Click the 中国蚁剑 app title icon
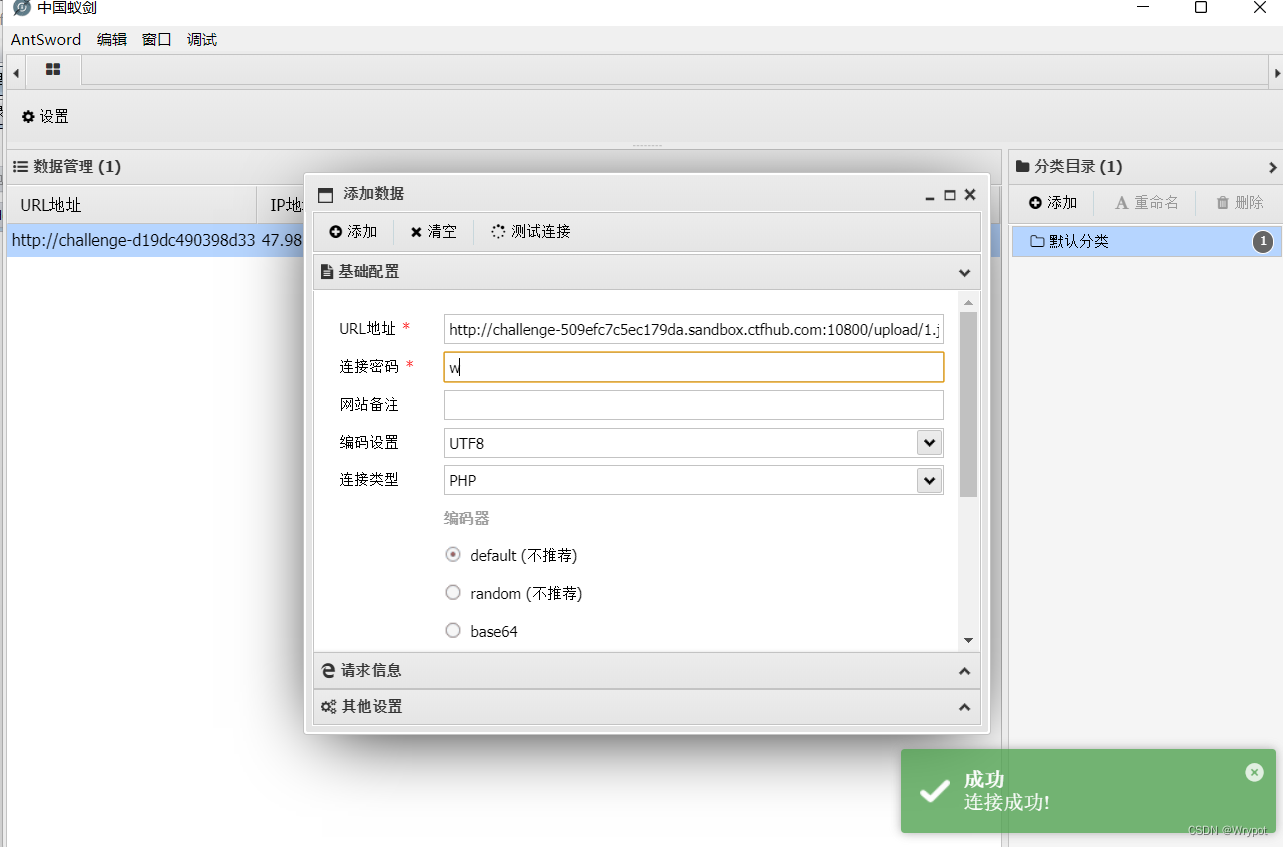This screenshot has width=1283, height=847. tap(21, 9)
